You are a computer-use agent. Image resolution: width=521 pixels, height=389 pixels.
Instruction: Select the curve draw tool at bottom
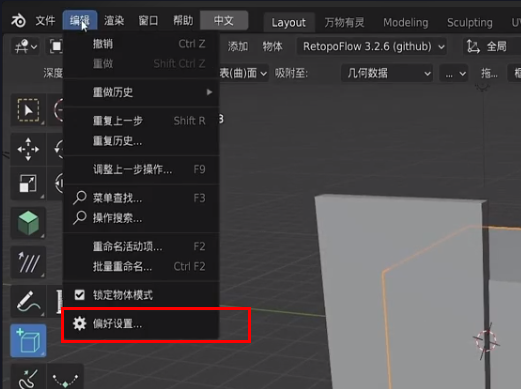pyautogui.click(x=28, y=377)
